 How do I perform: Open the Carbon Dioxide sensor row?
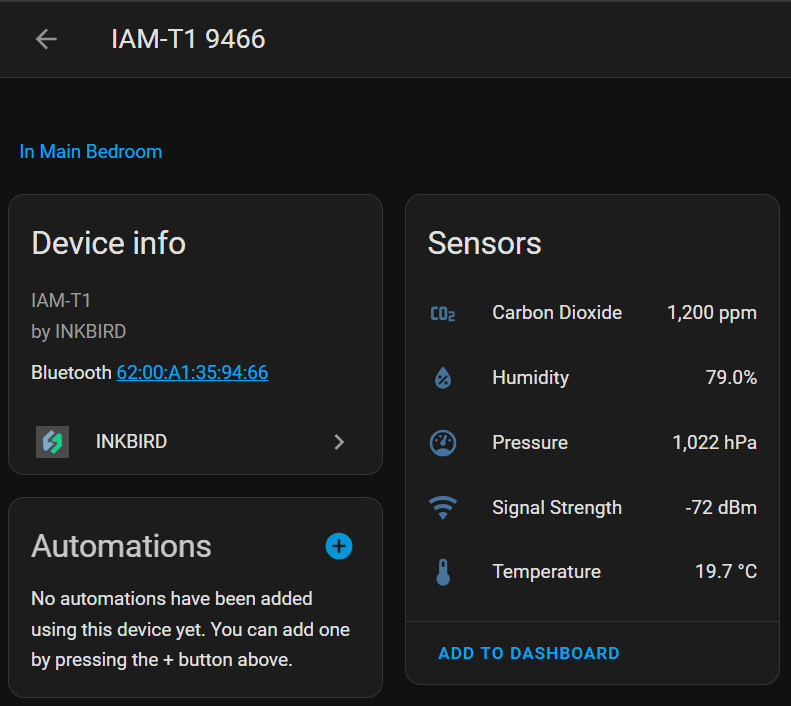[557, 313]
